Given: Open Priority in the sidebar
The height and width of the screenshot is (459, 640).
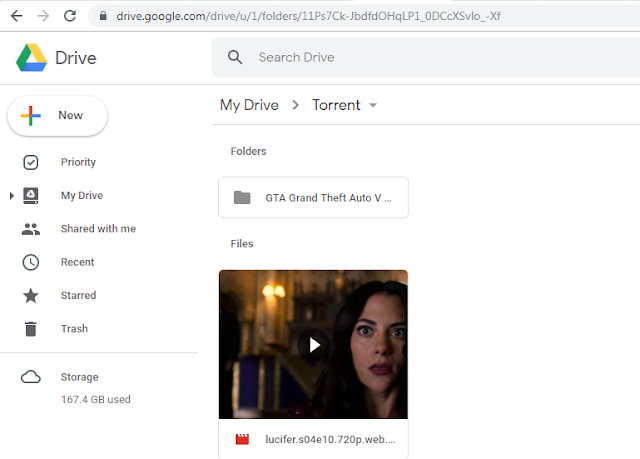Looking at the screenshot, I should click(x=78, y=162).
